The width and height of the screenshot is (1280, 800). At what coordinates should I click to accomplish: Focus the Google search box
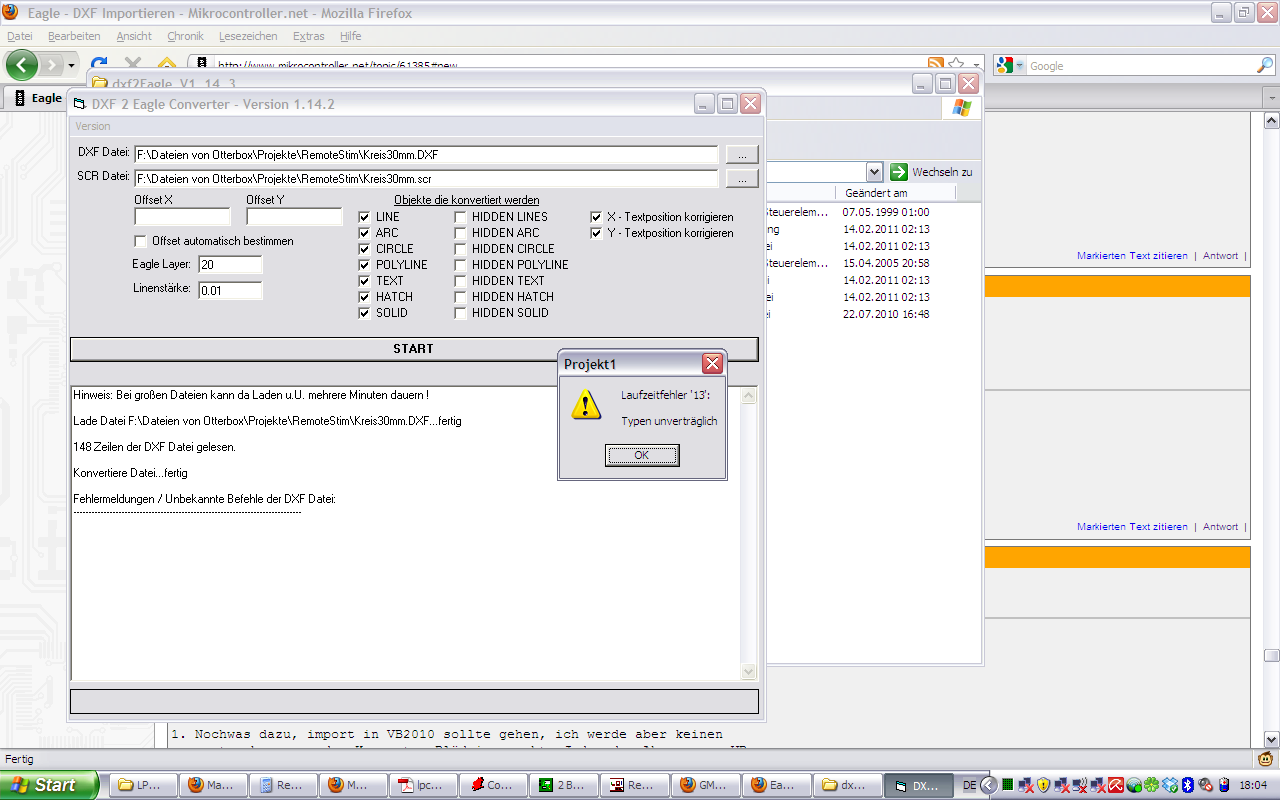(x=1140, y=66)
